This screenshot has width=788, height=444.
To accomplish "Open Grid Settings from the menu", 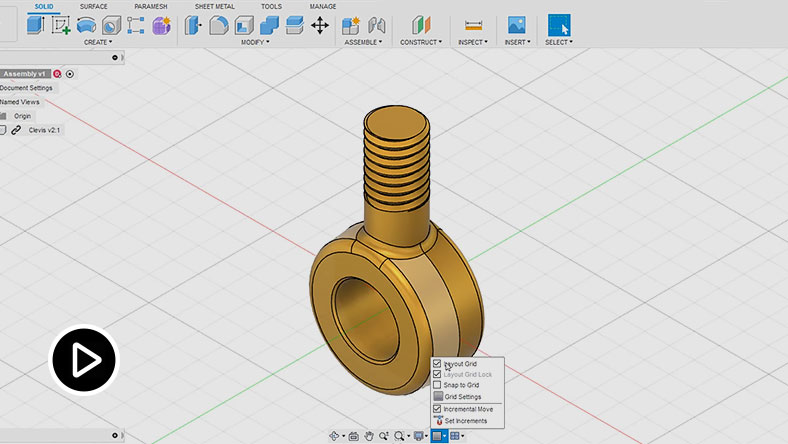I will (x=462, y=397).
